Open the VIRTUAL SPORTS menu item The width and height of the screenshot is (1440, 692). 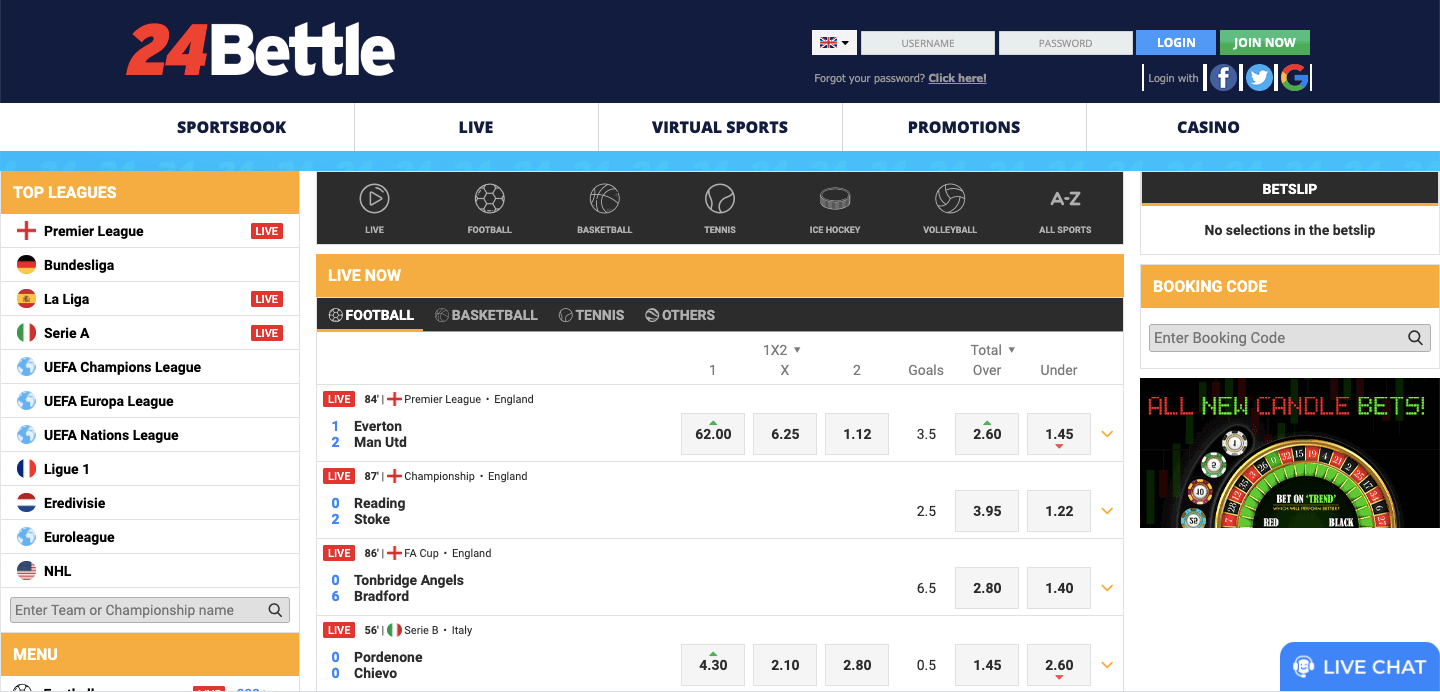pos(719,127)
